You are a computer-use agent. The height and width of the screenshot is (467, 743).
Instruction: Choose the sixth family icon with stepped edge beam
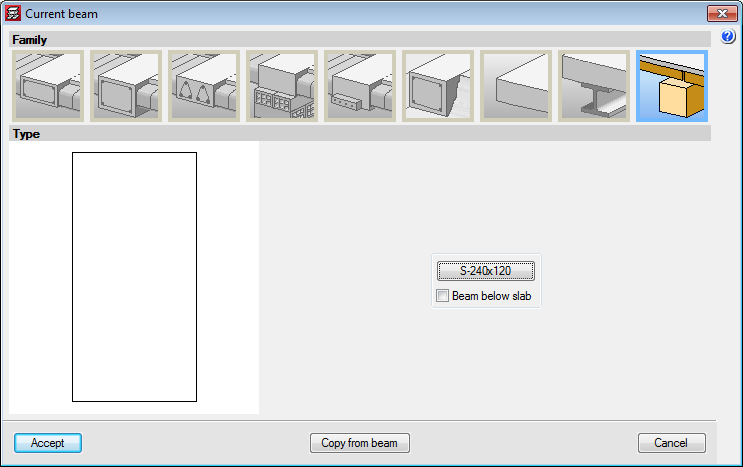[438, 86]
